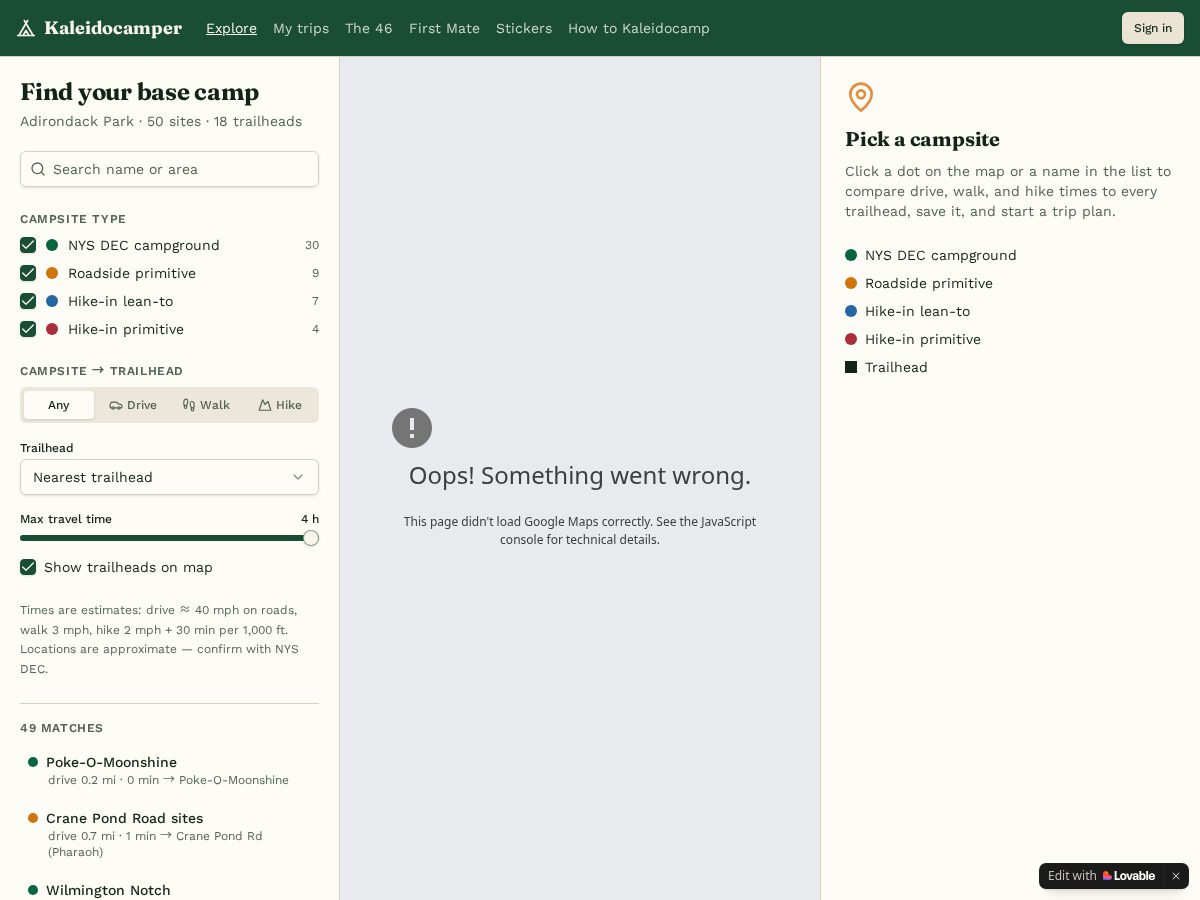
Task: Open How to Kaleidocamp guide
Action: pyautogui.click(x=639, y=28)
